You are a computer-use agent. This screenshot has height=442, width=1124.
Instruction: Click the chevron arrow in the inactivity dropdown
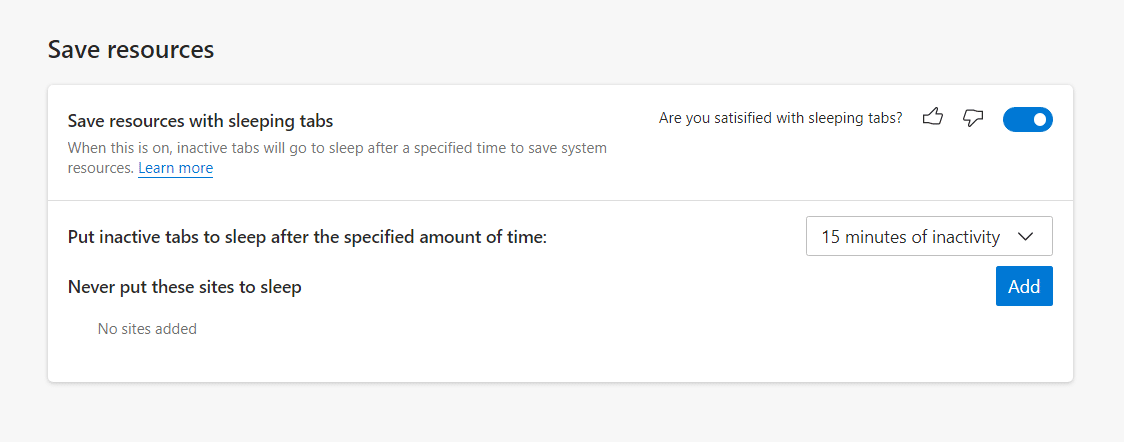(x=1024, y=237)
